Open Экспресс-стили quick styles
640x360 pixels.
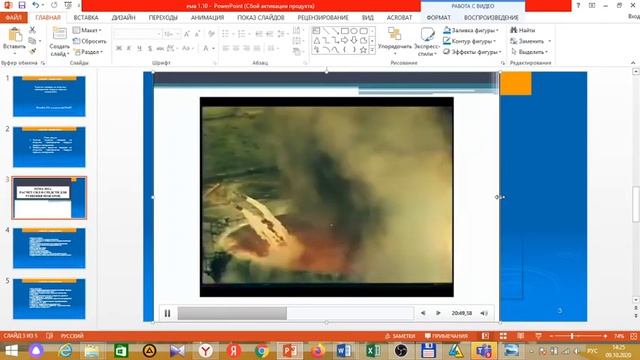[427, 41]
